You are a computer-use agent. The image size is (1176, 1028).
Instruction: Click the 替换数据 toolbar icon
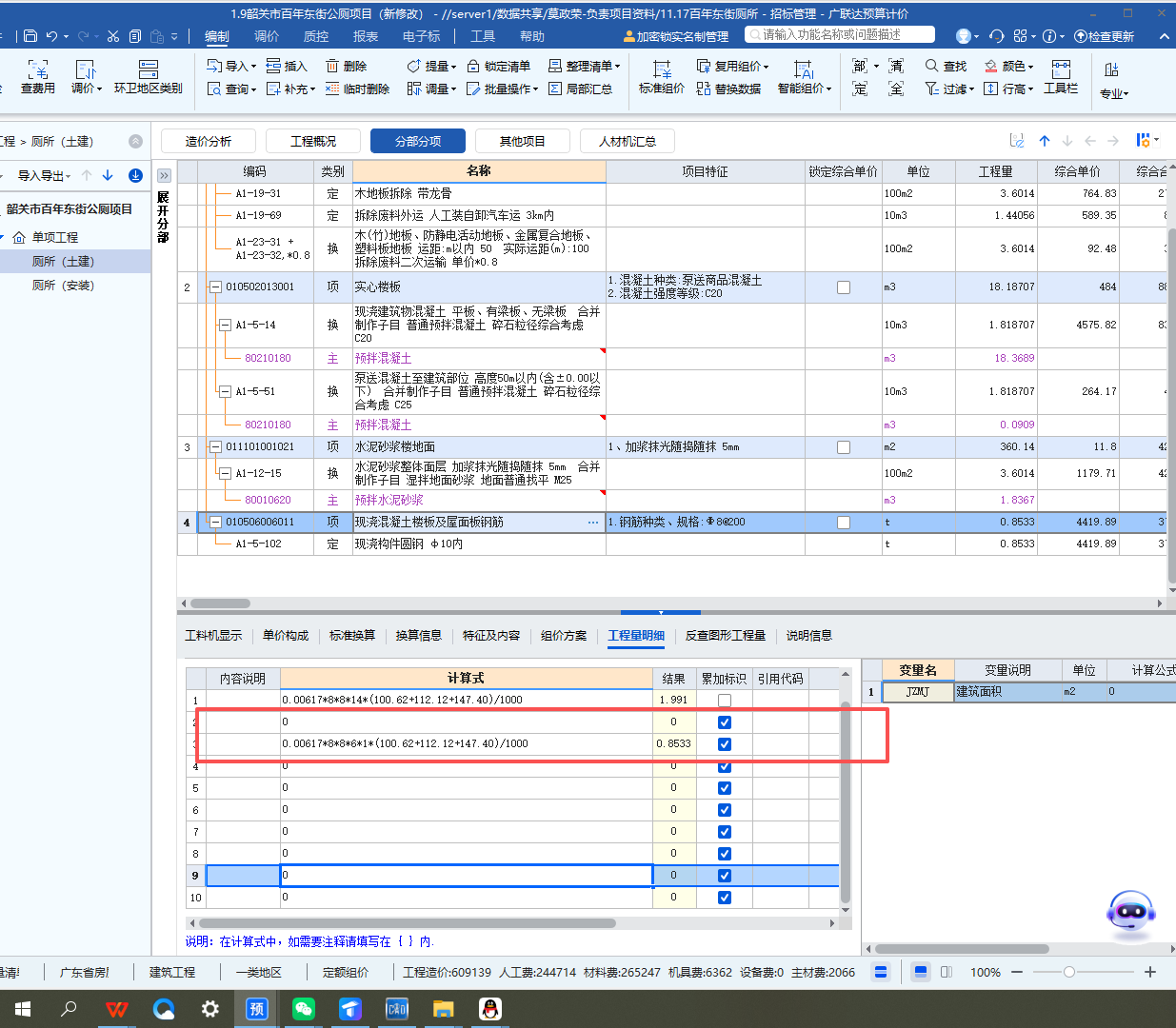(x=704, y=89)
